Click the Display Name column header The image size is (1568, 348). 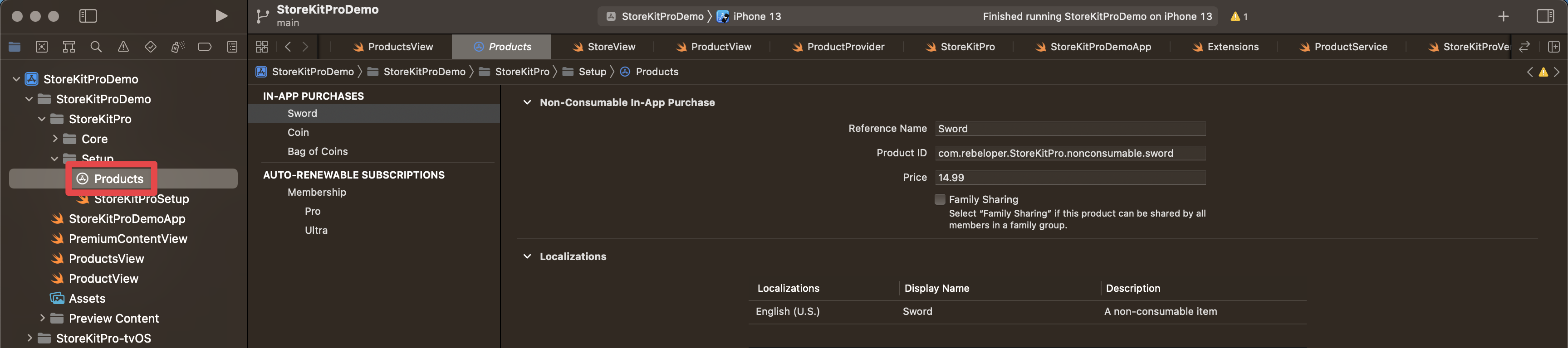(937, 288)
